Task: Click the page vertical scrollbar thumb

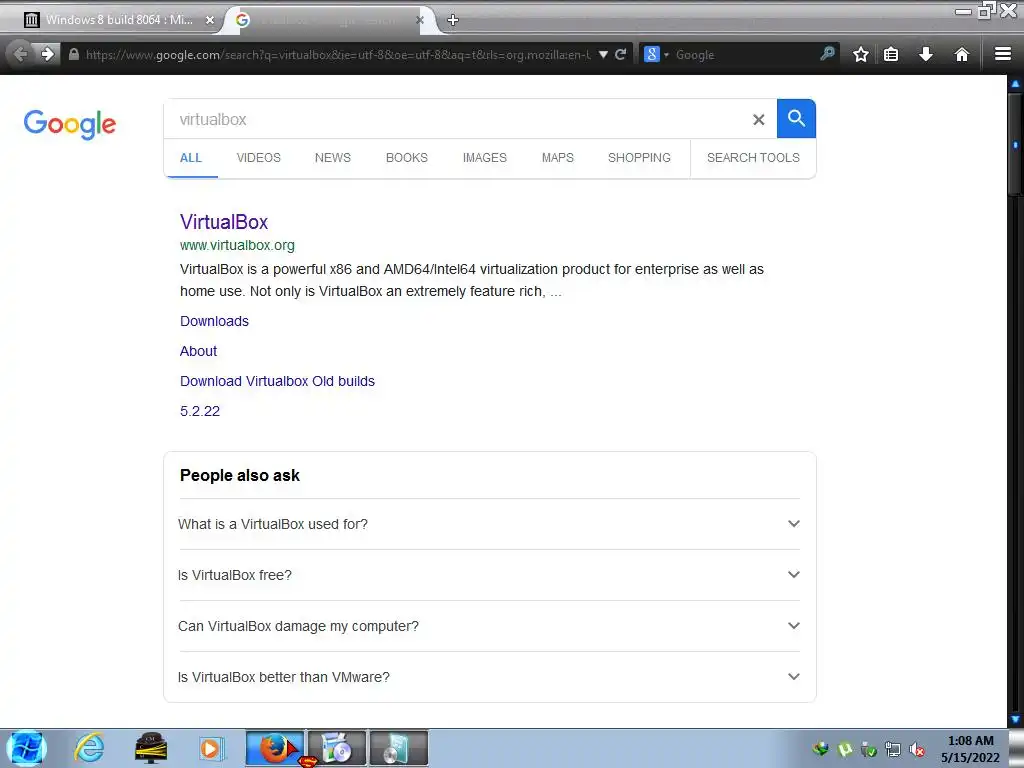Action: pyautogui.click(x=1016, y=144)
